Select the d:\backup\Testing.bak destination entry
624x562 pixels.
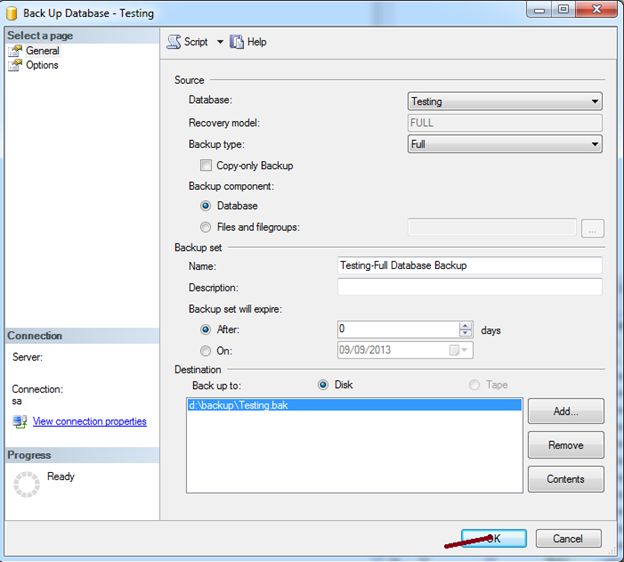point(354,405)
